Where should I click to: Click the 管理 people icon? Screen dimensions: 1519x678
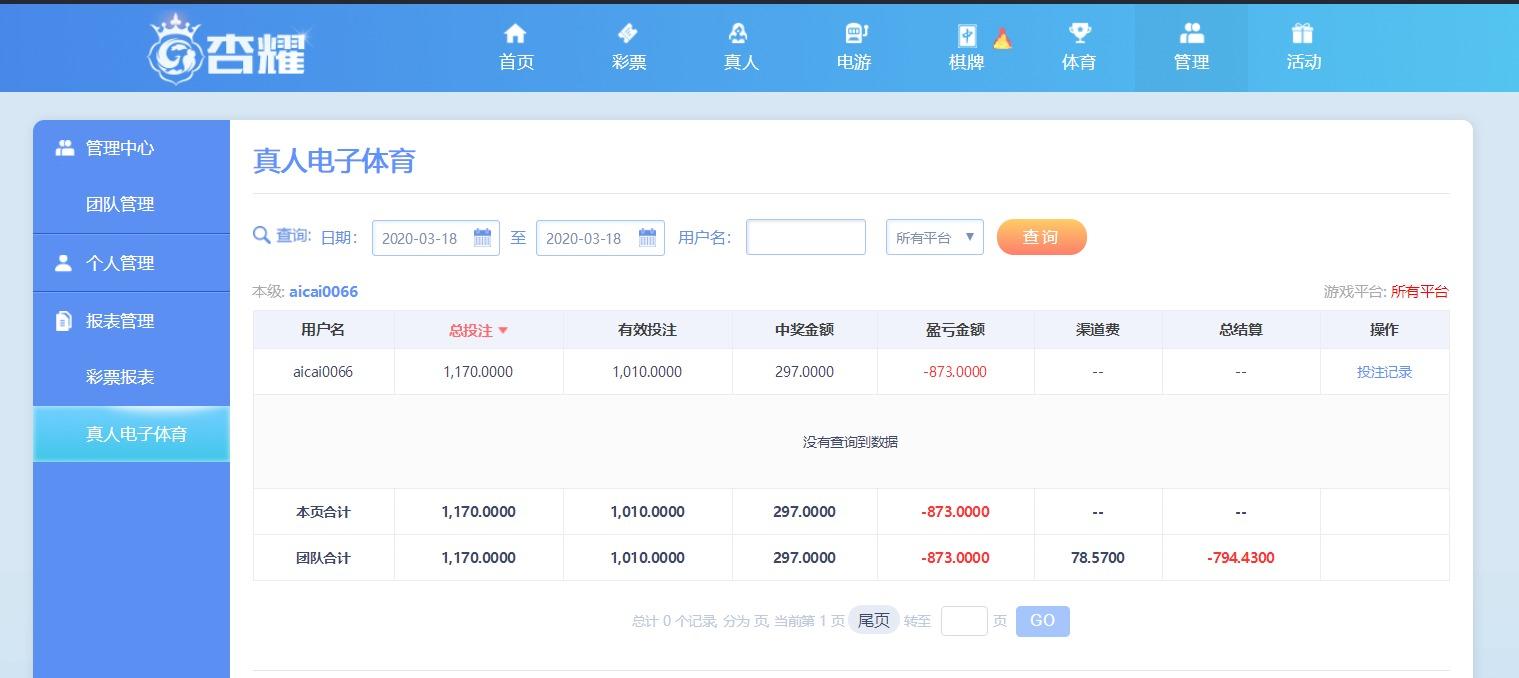point(1192,34)
